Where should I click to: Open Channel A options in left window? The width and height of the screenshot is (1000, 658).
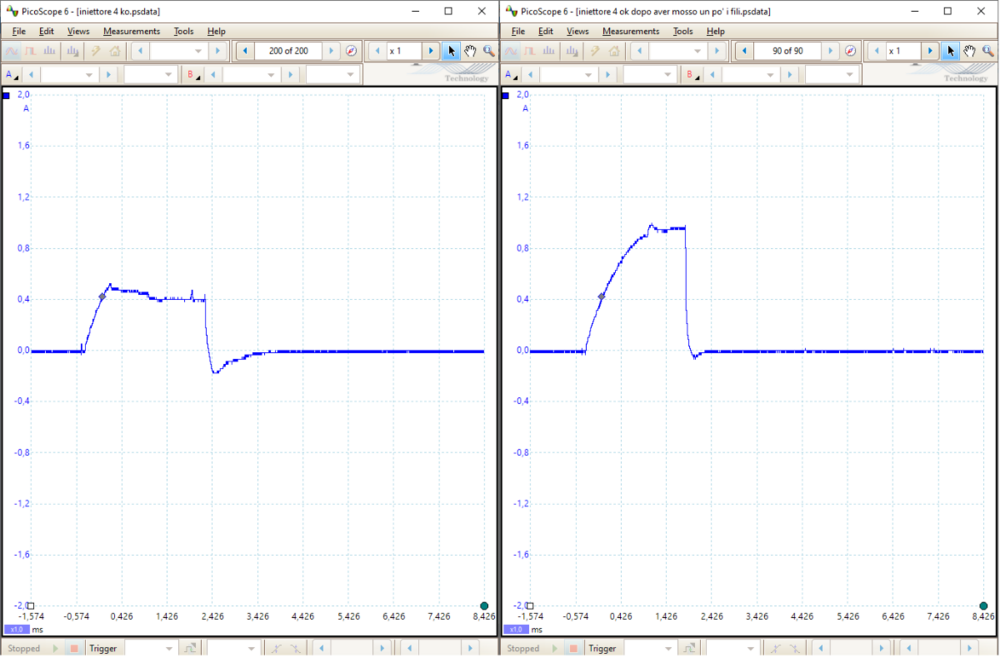click(x=11, y=75)
